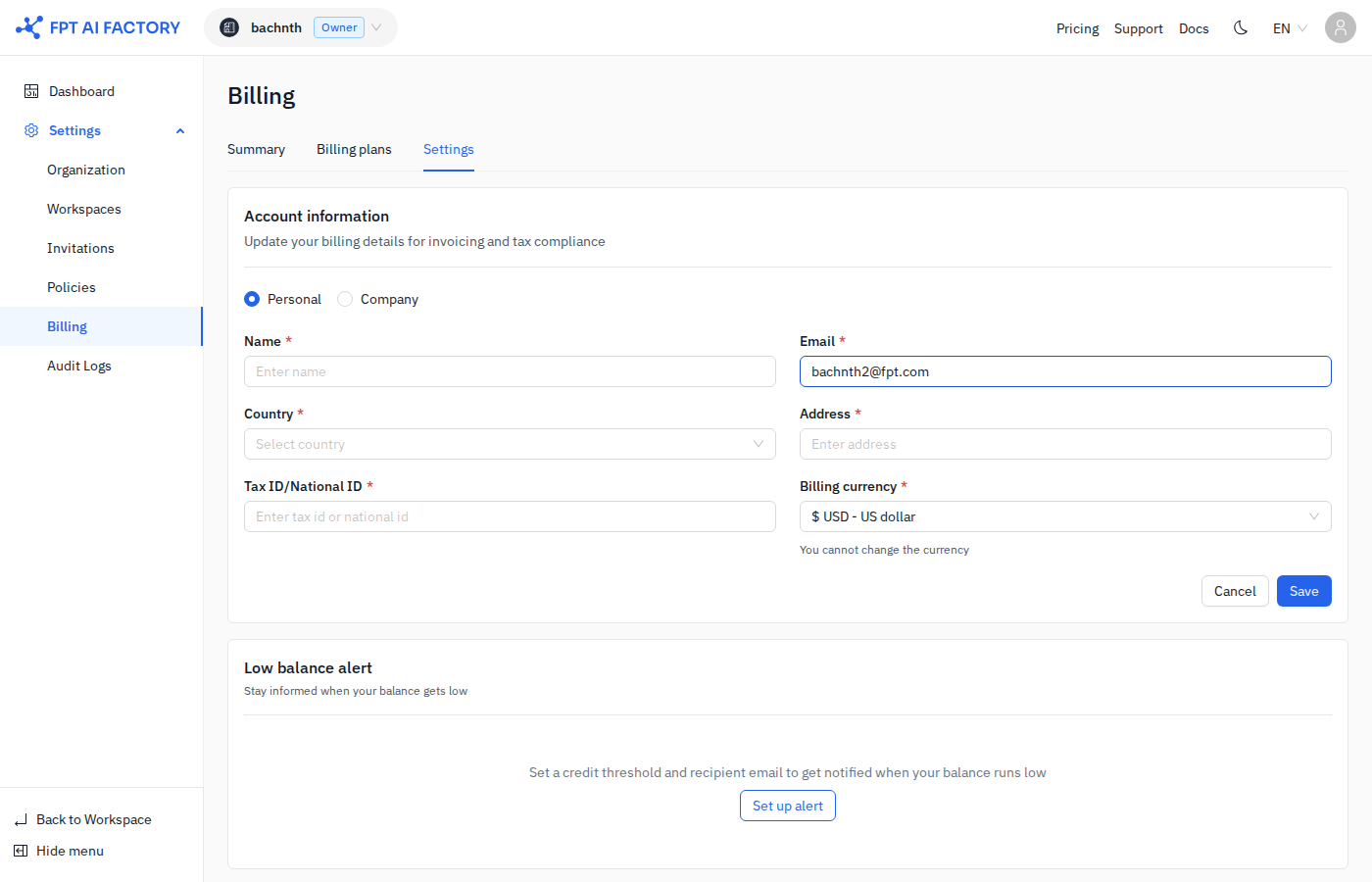Image resolution: width=1372 pixels, height=882 pixels.
Task: Open Workspaces in the sidebar
Action: pyautogui.click(x=101, y=209)
